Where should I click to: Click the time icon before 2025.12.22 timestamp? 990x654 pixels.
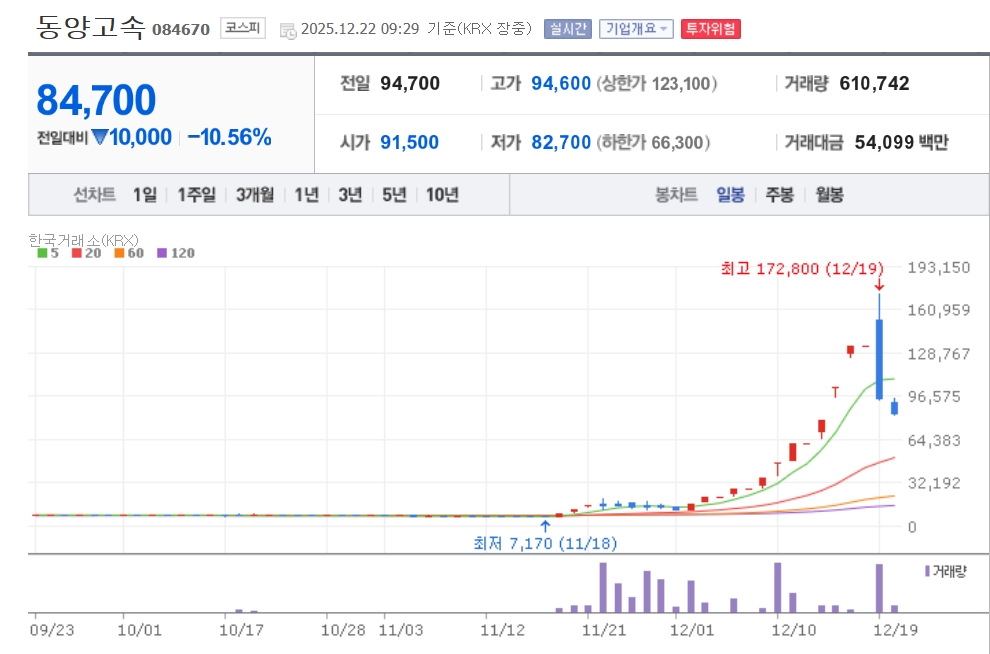point(287,29)
